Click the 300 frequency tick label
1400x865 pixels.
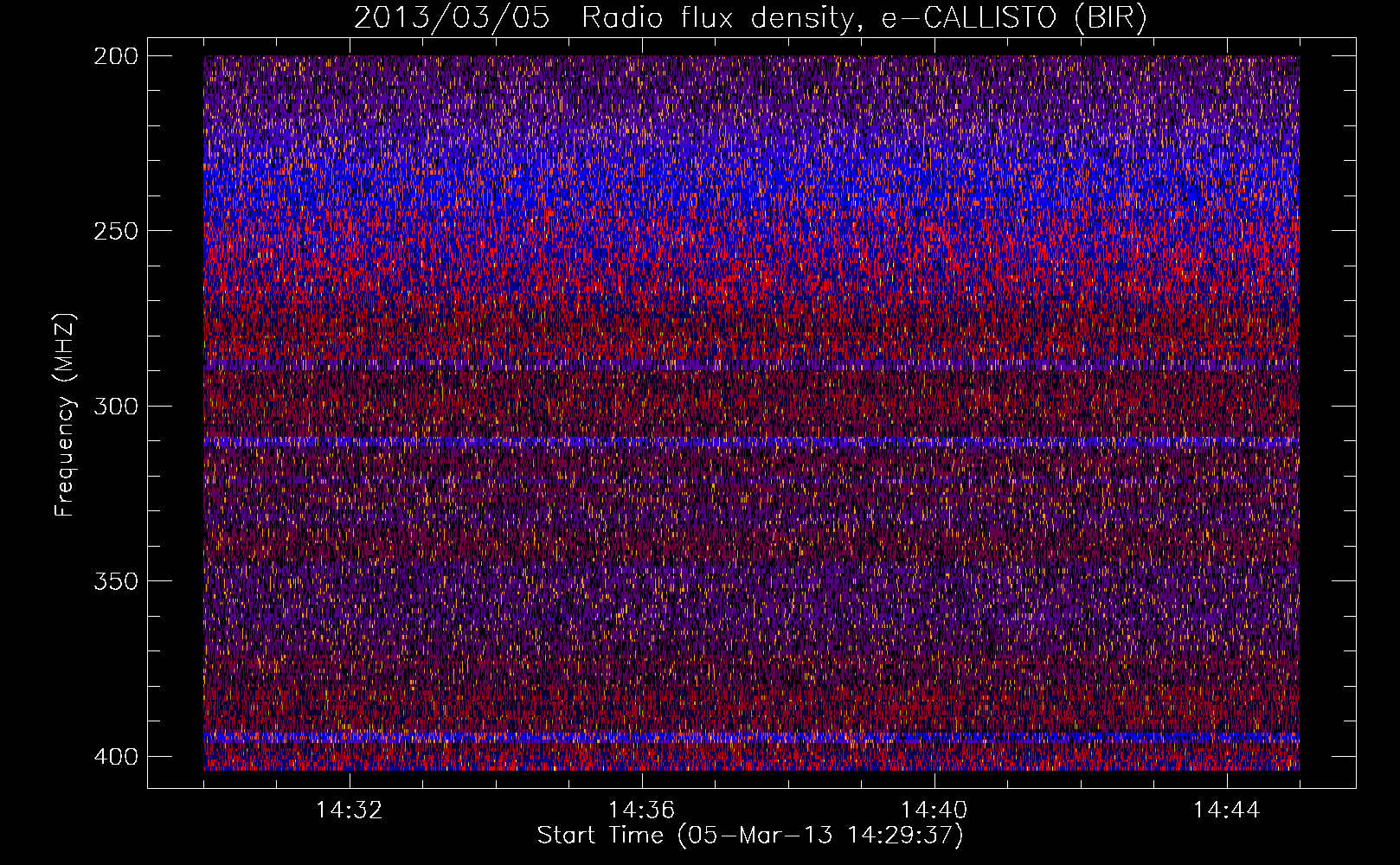coord(115,406)
